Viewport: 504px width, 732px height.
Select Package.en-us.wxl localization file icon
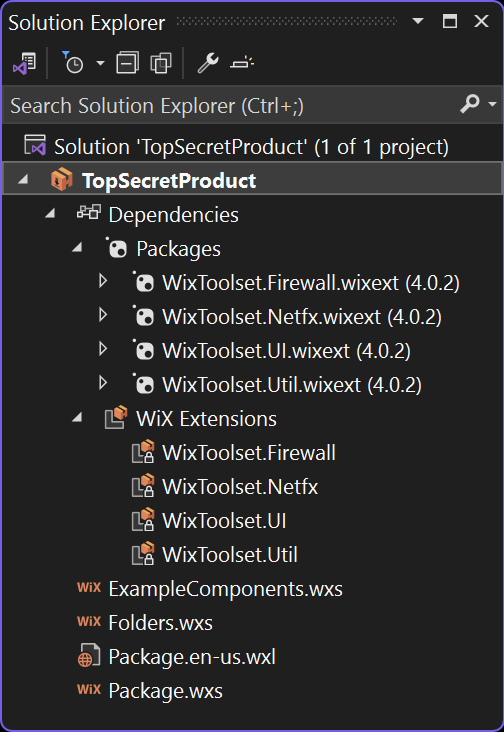[89, 655]
